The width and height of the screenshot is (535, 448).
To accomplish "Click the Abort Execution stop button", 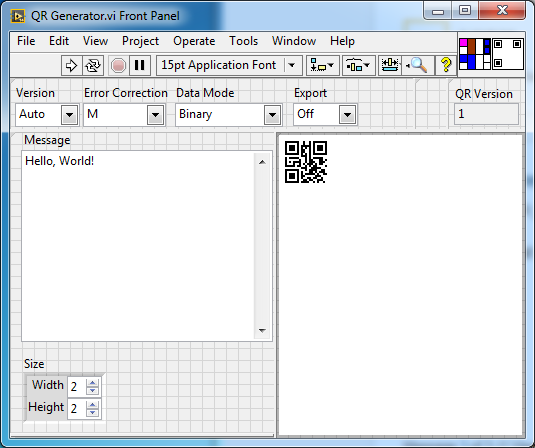I will (x=118, y=65).
